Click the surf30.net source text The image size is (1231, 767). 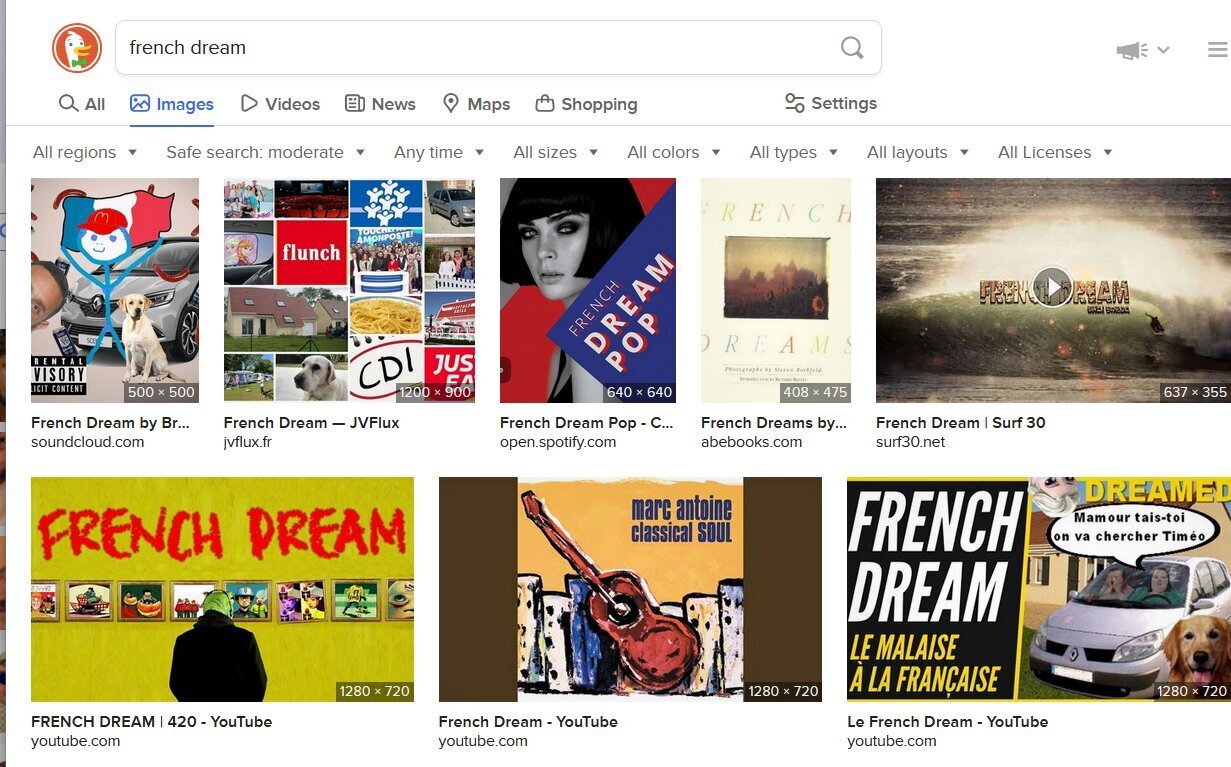pos(910,442)
